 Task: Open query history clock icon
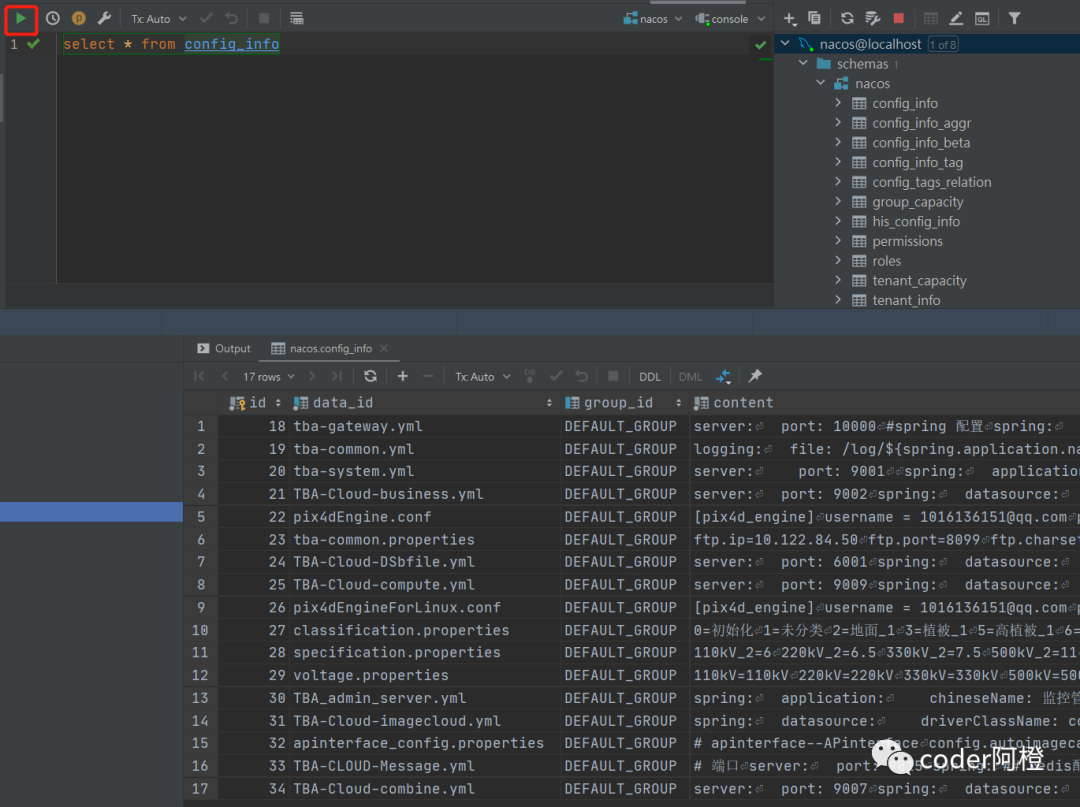click(x=52, y=19)
